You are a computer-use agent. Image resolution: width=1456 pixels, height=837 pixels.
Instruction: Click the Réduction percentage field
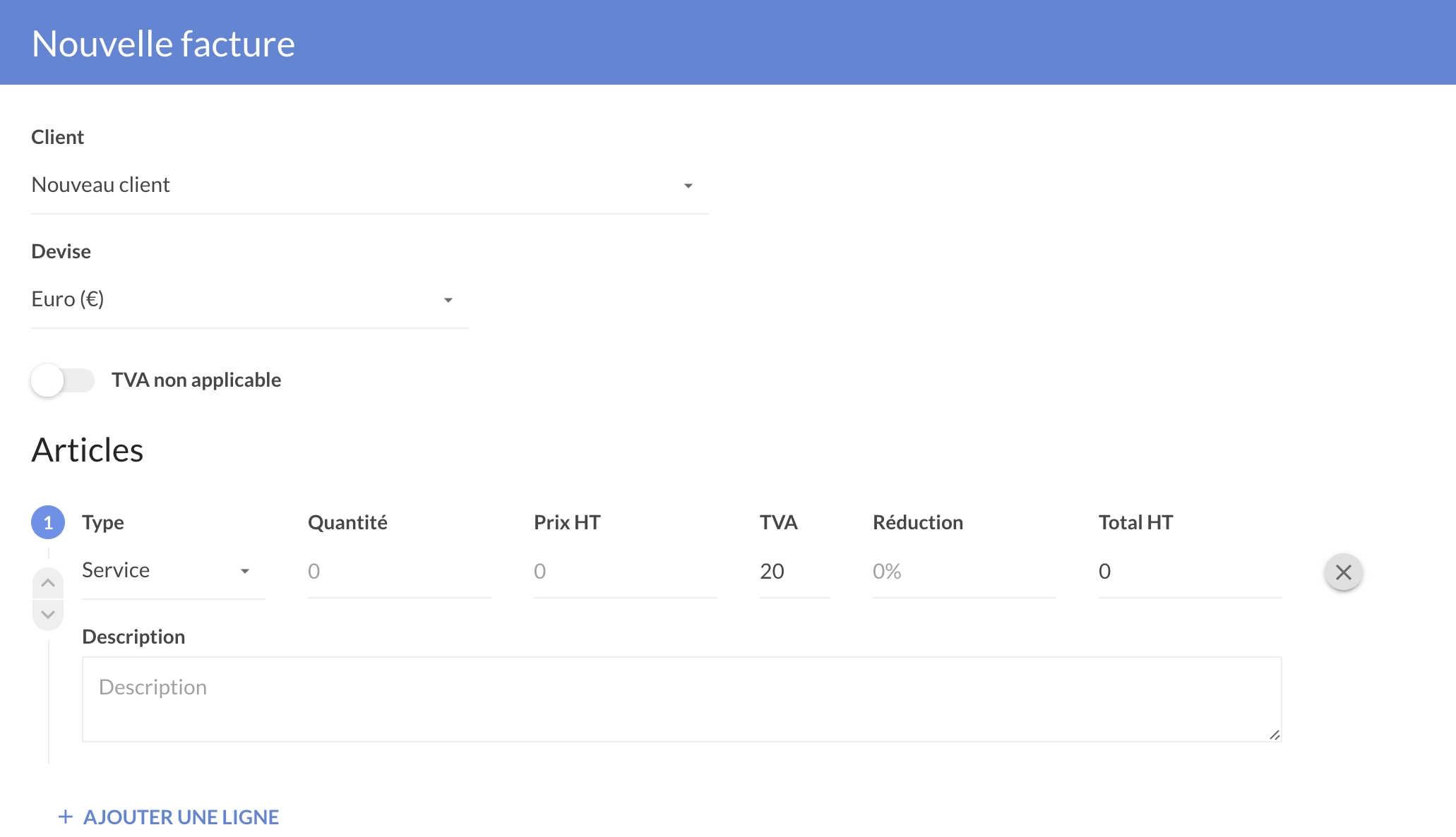pyautogui.click(x=964, y=571)
